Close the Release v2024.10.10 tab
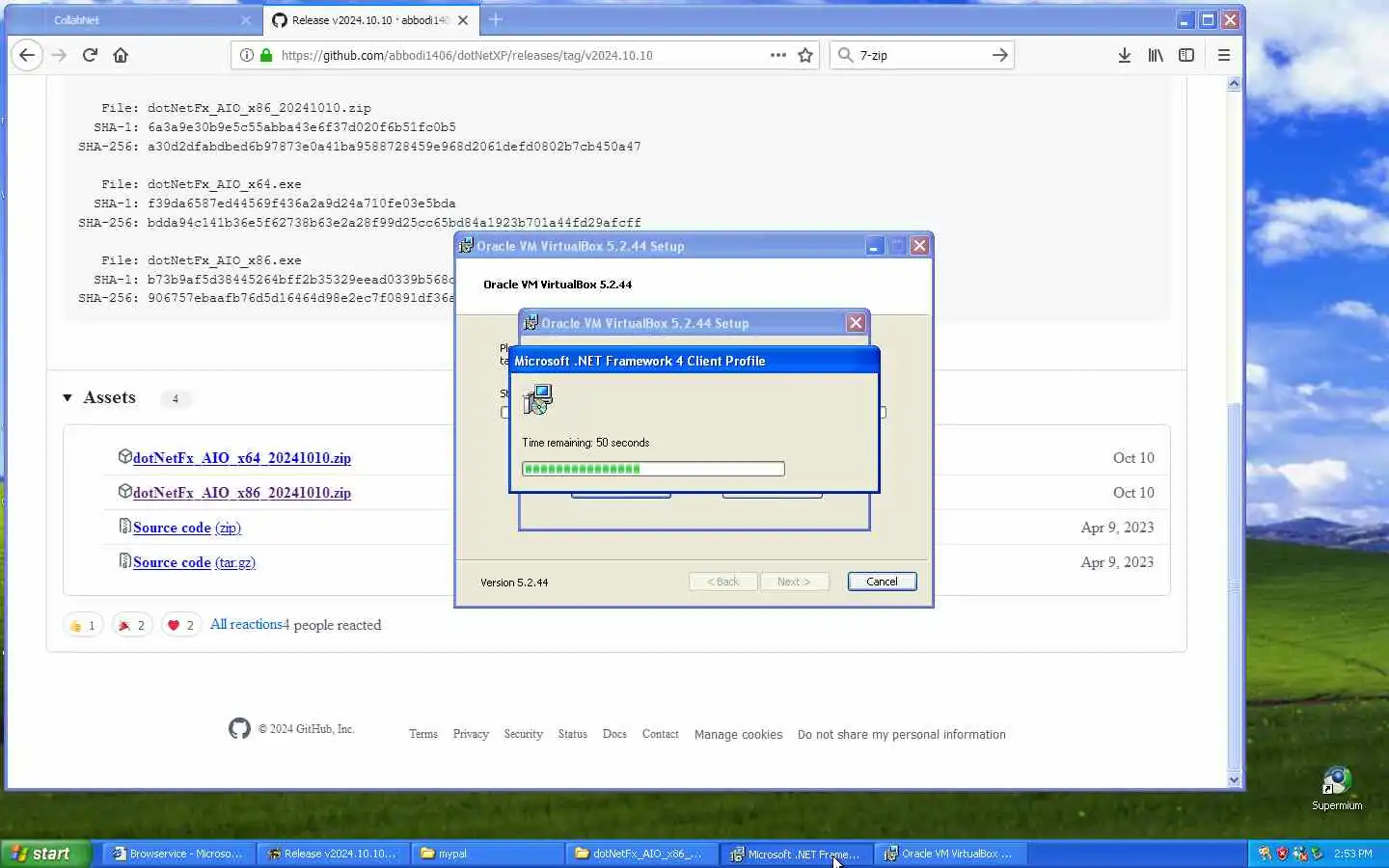Image resolution: width=1389 pixels, height=868 pixels. pyautogui.click(x=463, y=19)
